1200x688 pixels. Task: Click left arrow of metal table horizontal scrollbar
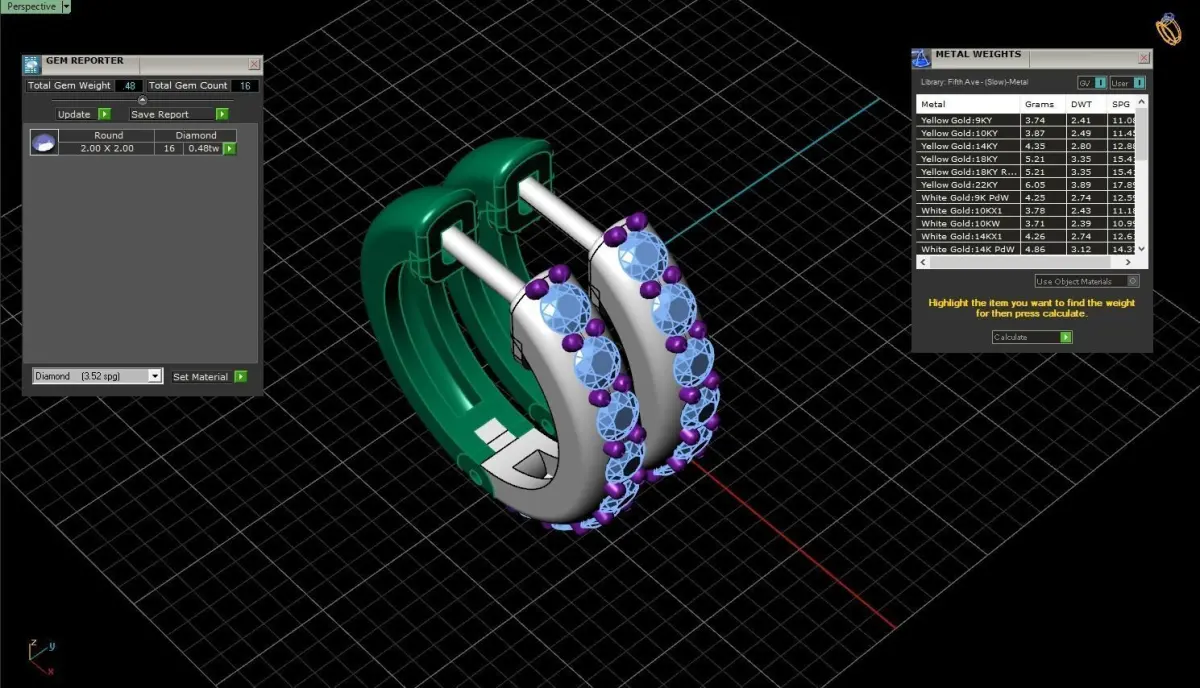click(x=922, y=262)
